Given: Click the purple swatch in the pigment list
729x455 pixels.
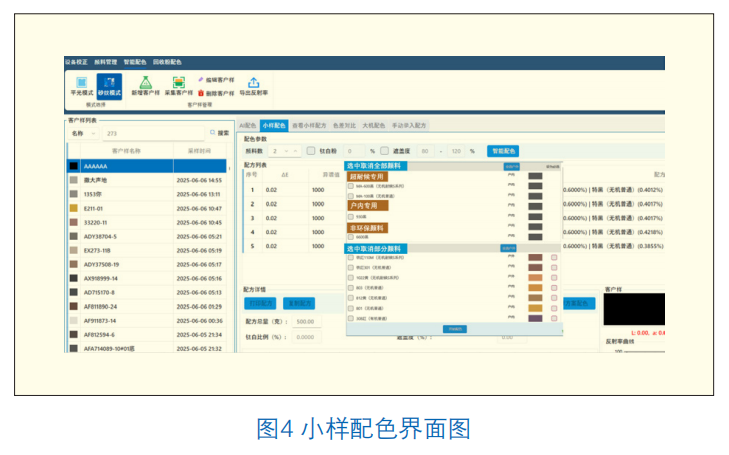Looking at the screenshot, I should 535,318.
